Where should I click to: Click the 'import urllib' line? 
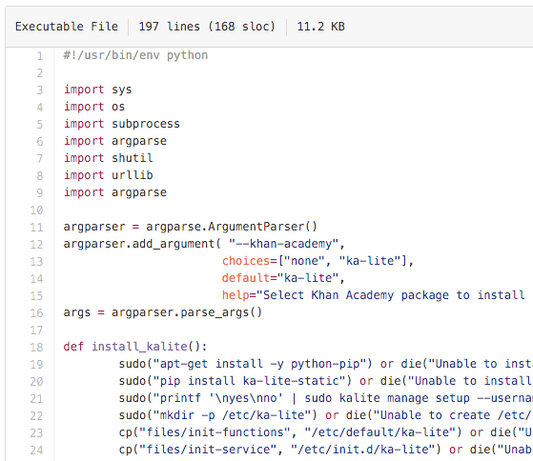point(108,175)
